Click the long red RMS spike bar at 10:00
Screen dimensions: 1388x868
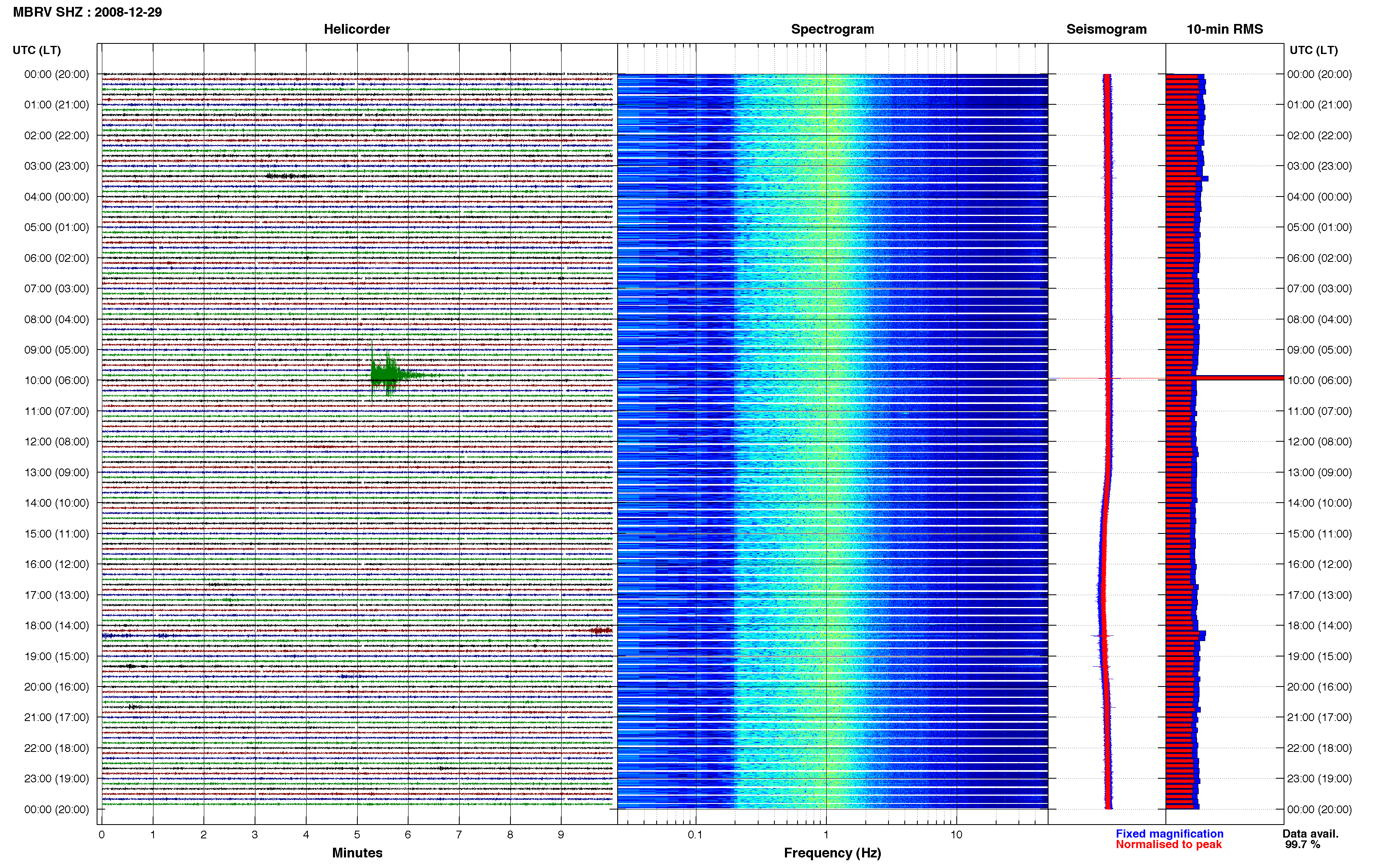coord(1224,378)
